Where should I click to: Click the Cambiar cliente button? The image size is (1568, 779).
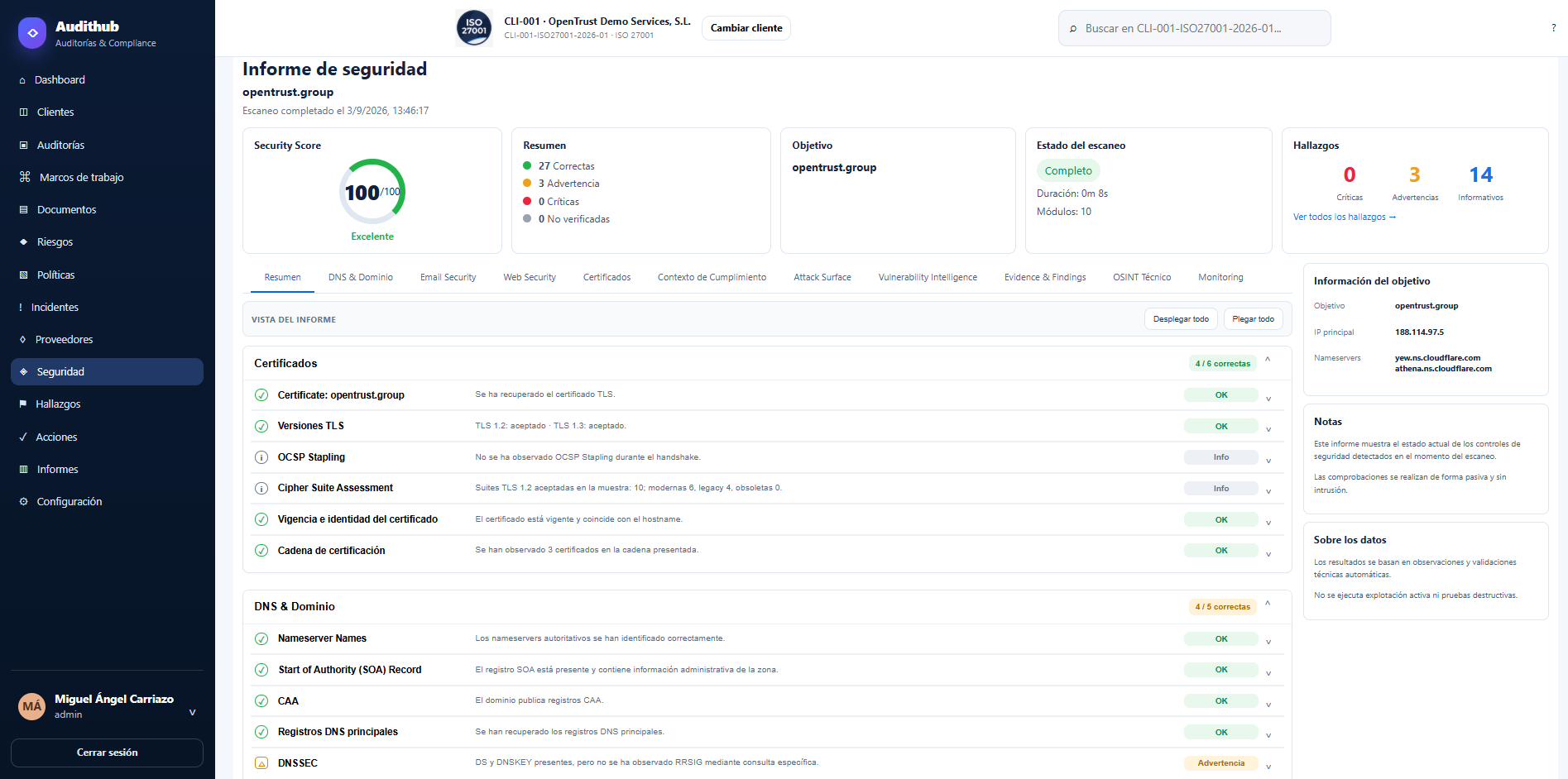click(746, 28)
